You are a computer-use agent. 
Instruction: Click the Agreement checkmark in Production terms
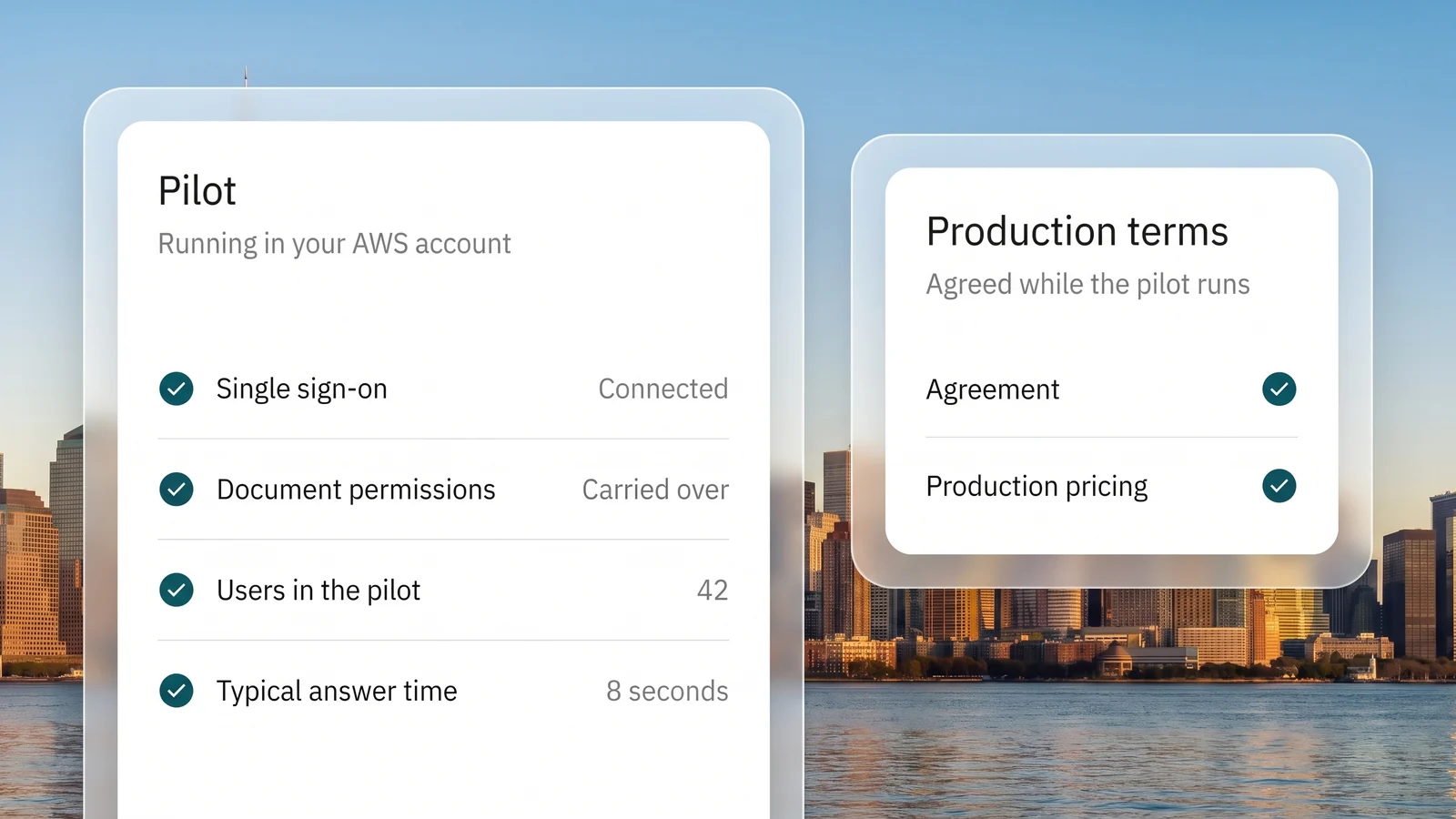point(1279,389)
